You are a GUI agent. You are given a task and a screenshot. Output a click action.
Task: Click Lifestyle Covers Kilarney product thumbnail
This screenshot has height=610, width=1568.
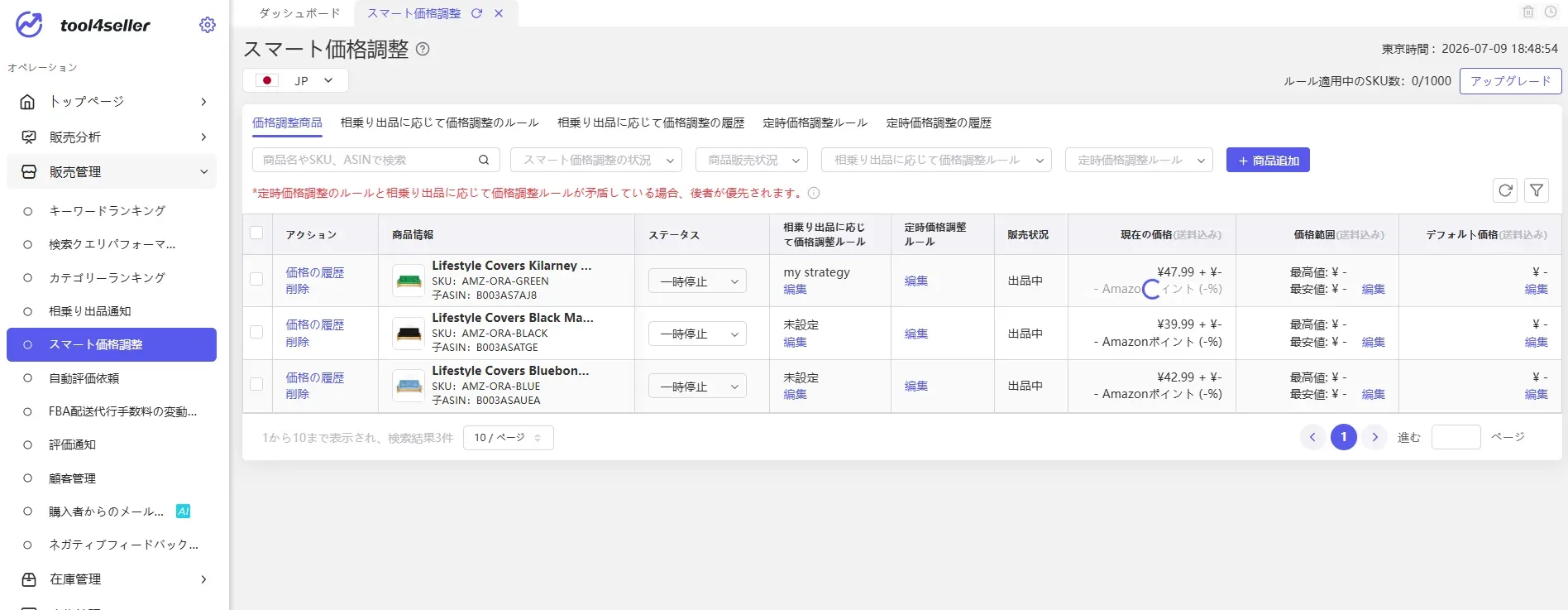pyautogui.click(x=409, y=281)
